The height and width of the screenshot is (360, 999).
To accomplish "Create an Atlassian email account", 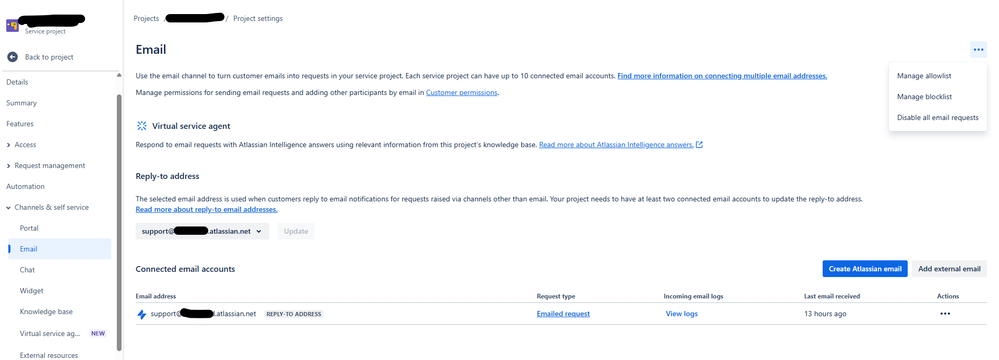I will coord(865,269).
